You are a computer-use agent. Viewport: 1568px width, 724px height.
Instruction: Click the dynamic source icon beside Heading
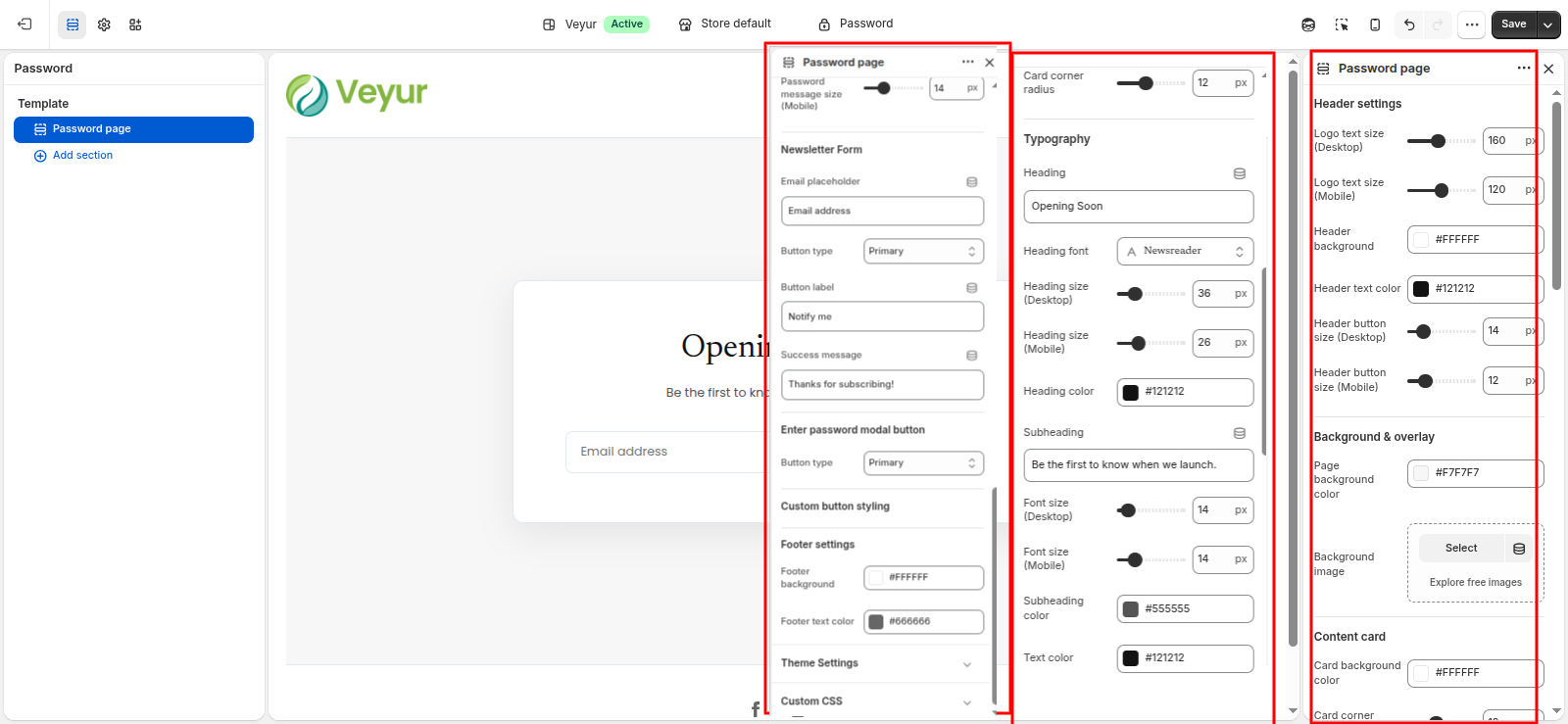tap(1240, 173)
